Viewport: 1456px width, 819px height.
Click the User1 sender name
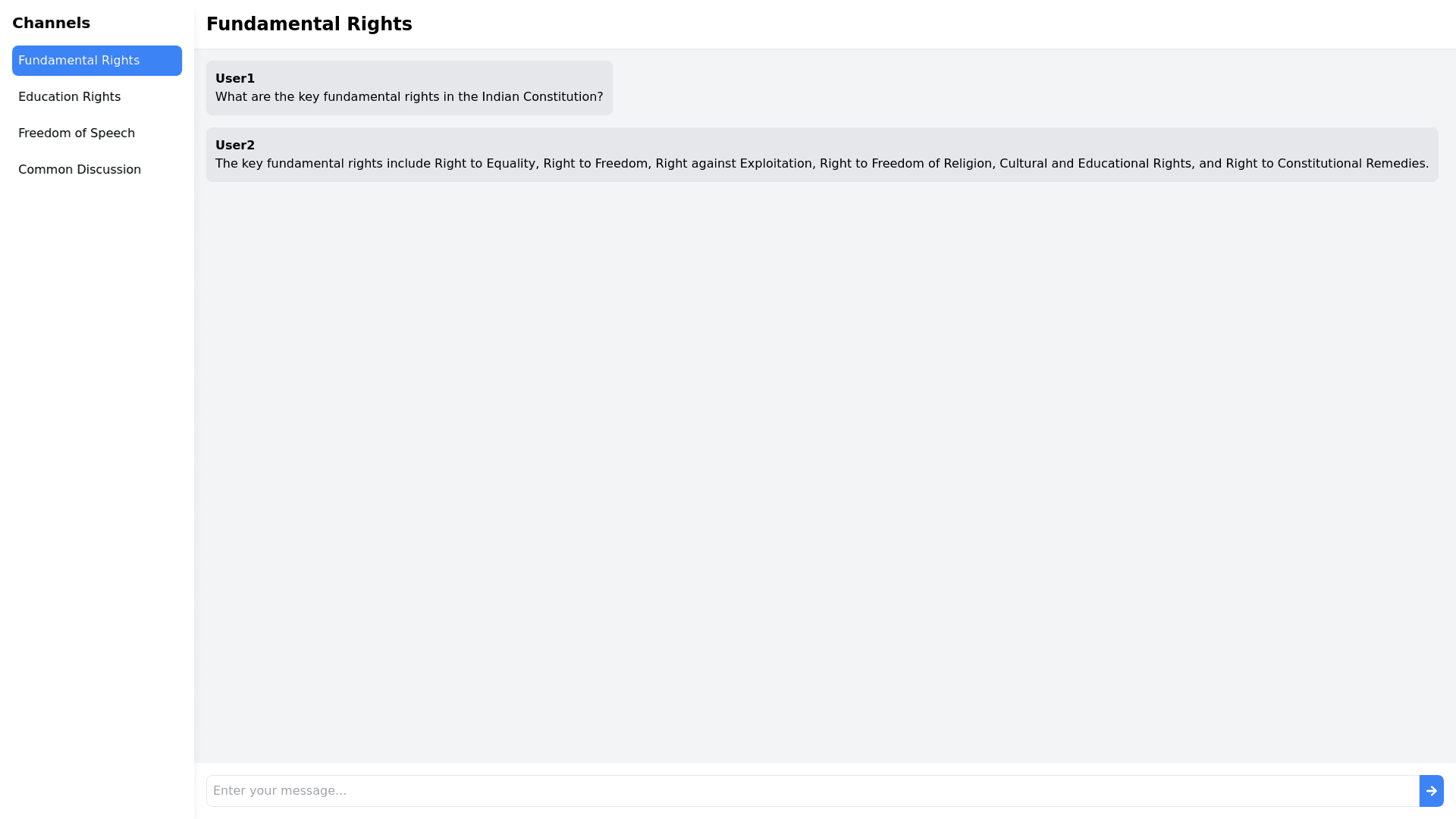[x=235, y=79]
